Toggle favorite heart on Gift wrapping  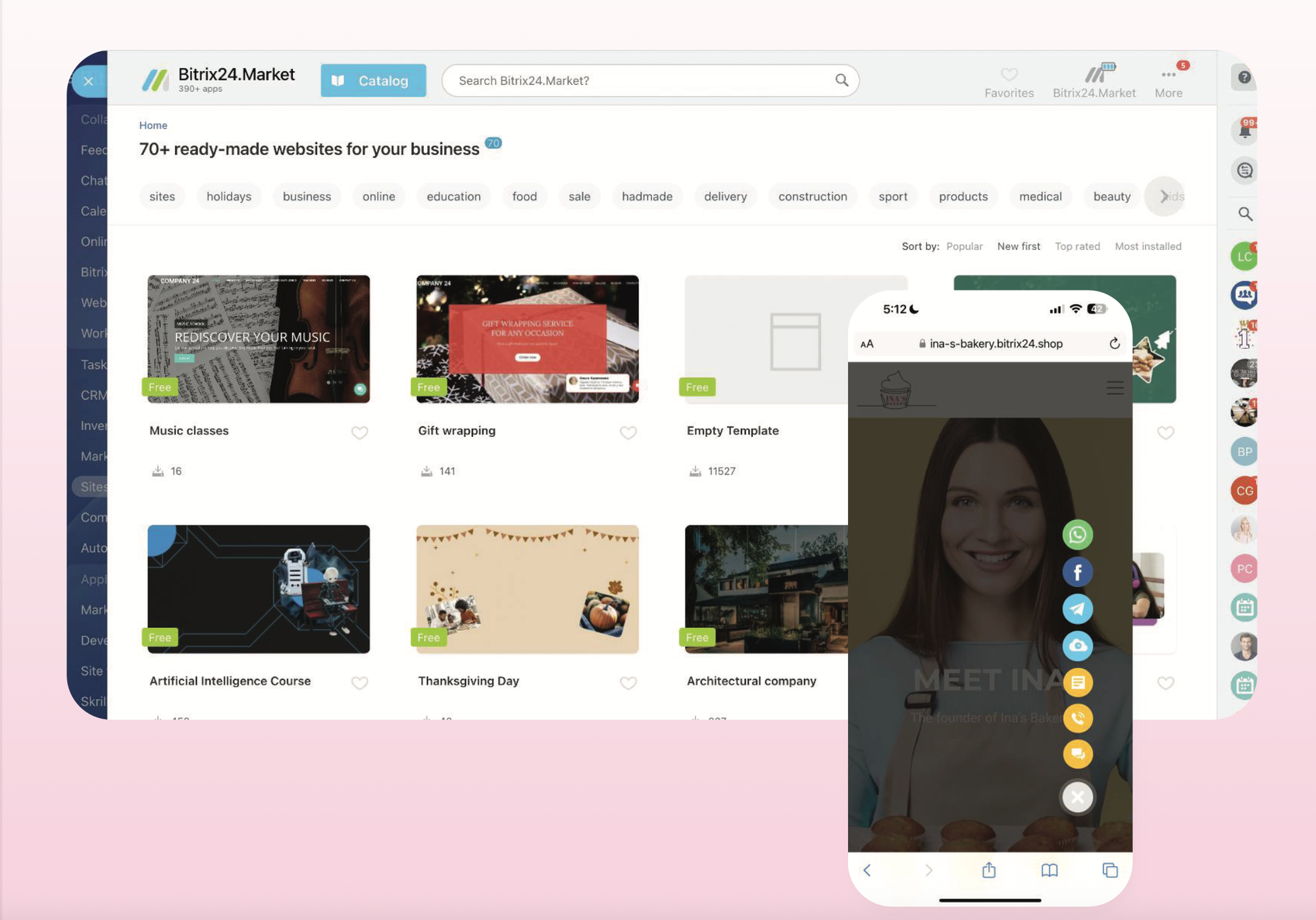click(x=628, y=432)
